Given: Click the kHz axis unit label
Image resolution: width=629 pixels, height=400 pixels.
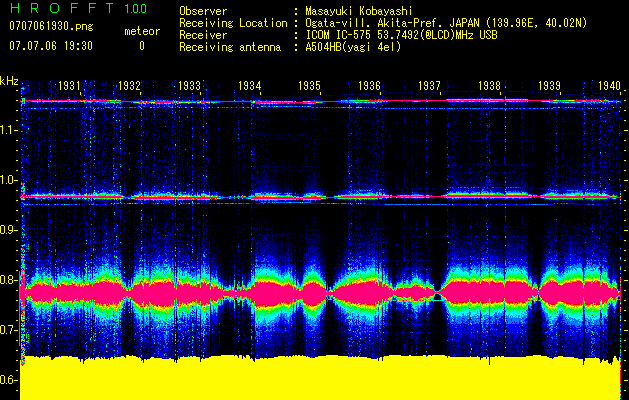Looking at the screenshot, I should point(9,81).
